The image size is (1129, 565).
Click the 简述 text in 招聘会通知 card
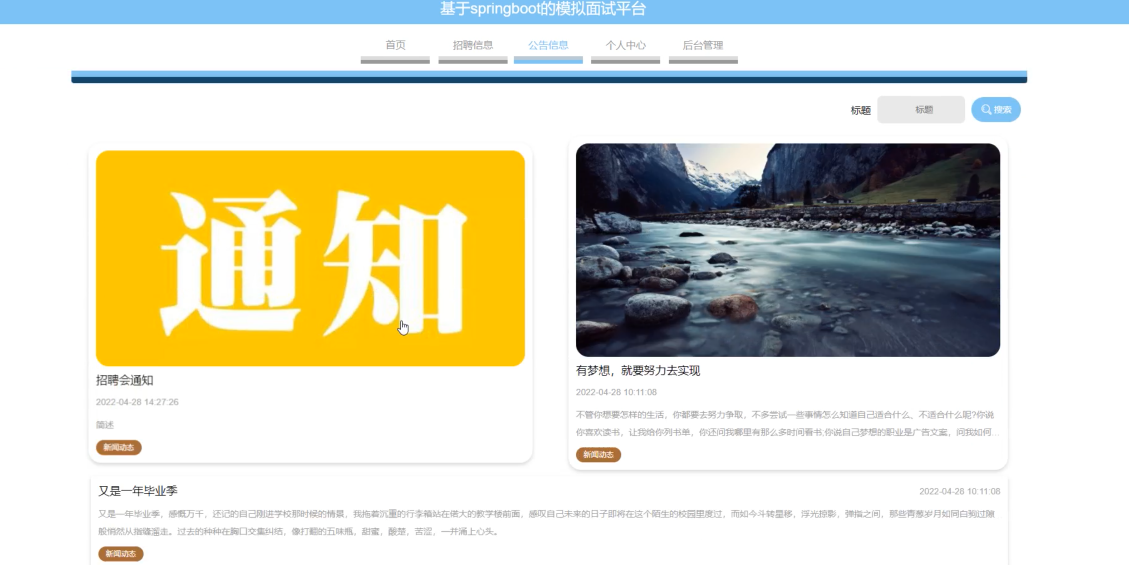(105, 425)
